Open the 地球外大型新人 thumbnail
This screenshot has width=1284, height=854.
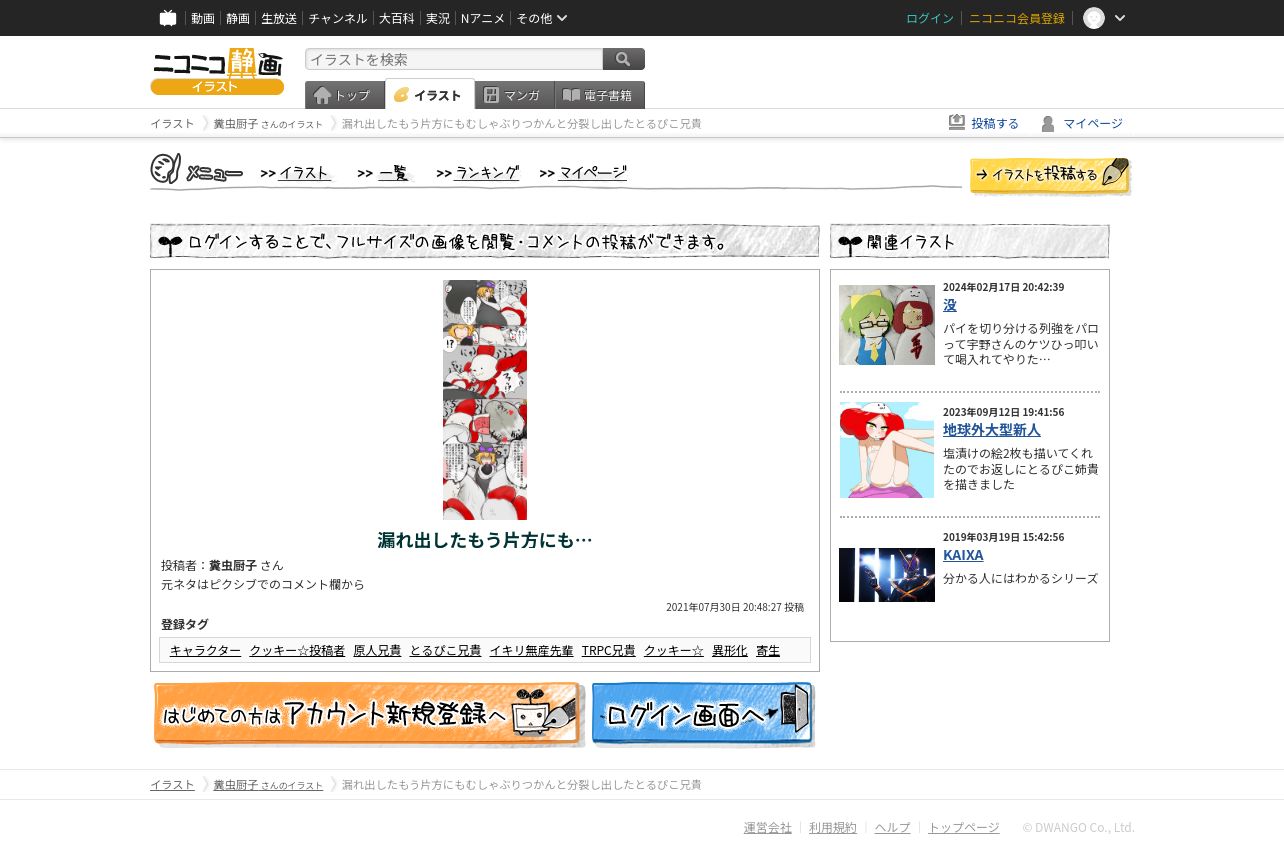coord(887,450)
